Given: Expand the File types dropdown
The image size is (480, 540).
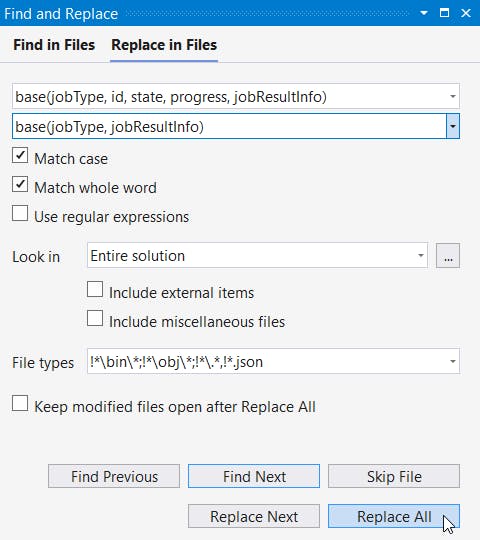Looking at the screenshot, I should 453,361.
